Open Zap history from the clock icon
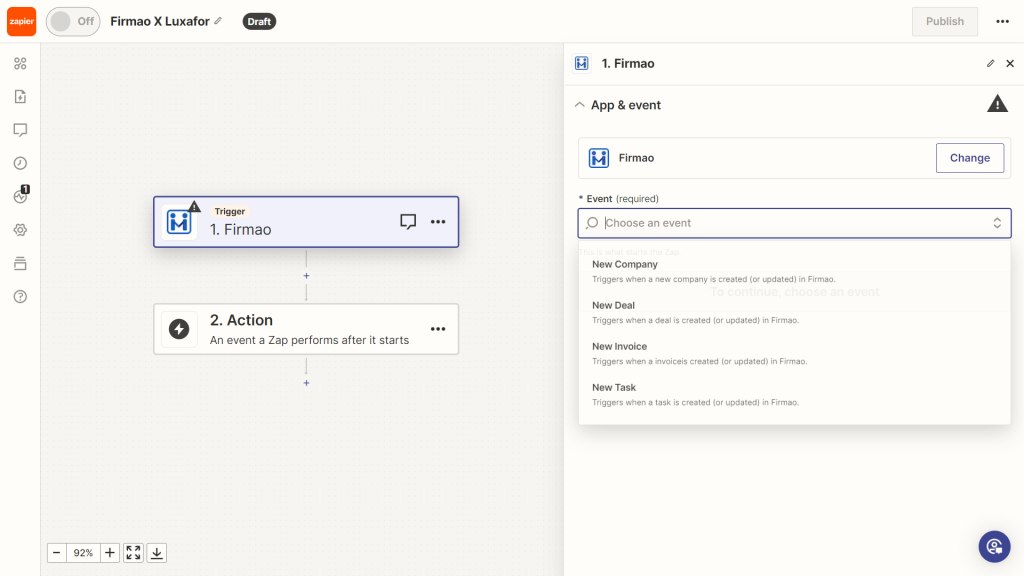The width and height of the screenshot is (1024, 576). pyautogui.click(x=20, y=162)
